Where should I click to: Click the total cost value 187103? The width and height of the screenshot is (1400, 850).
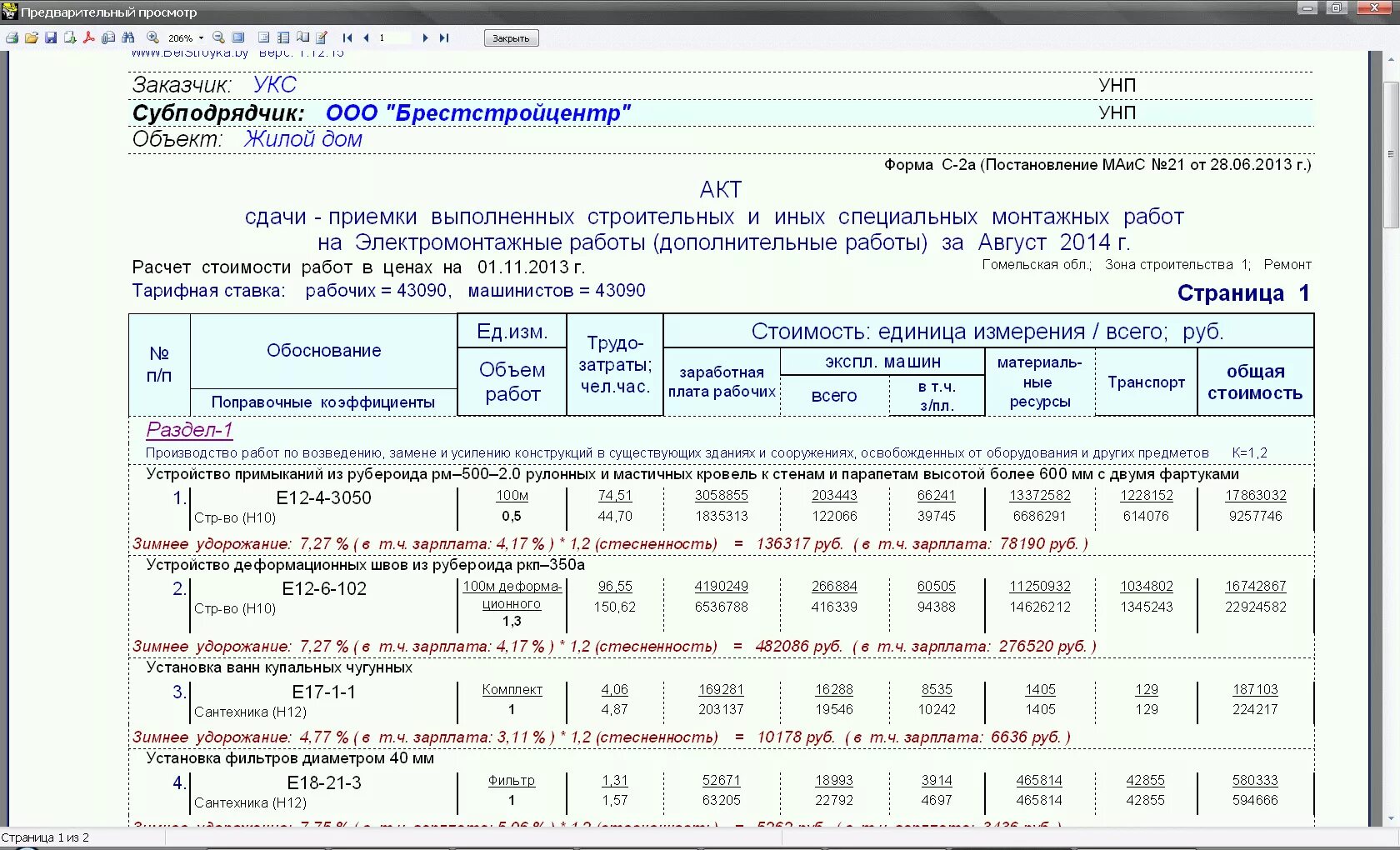(1255, 689)
